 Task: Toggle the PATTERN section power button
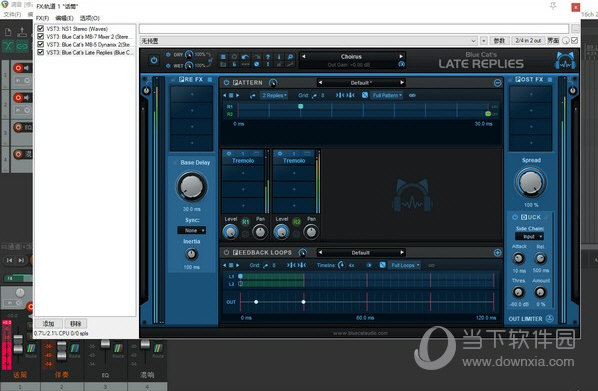227,82
